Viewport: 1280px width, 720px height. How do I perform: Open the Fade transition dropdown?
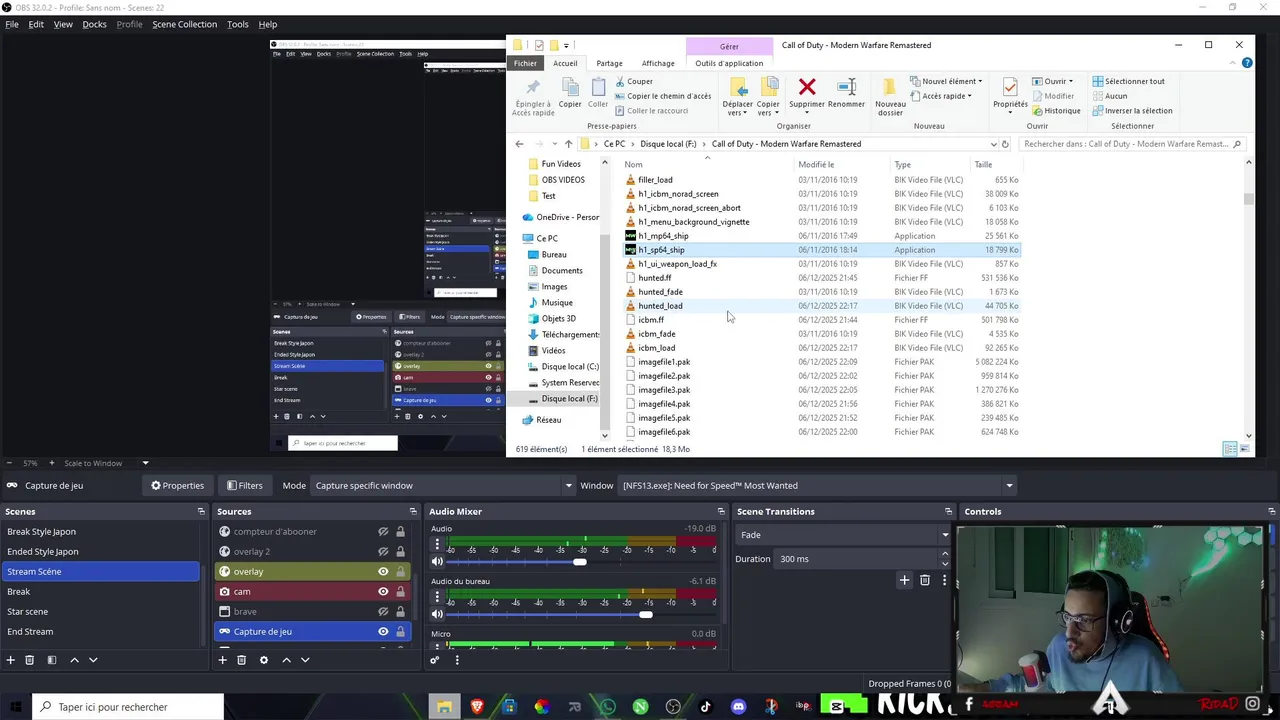click(844, 535)
